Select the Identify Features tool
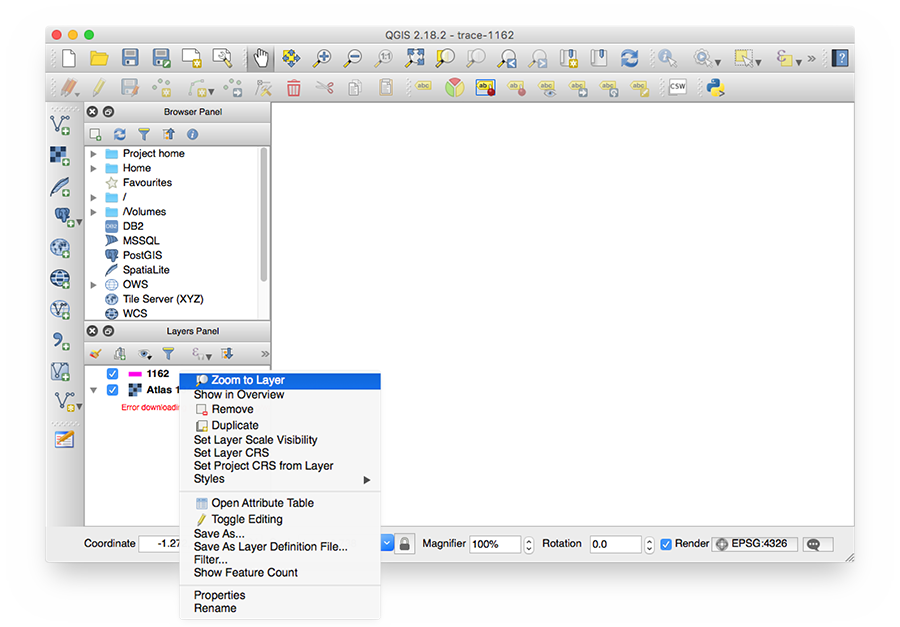This screenshot has height=627, width=900. (x=667, y=58)
